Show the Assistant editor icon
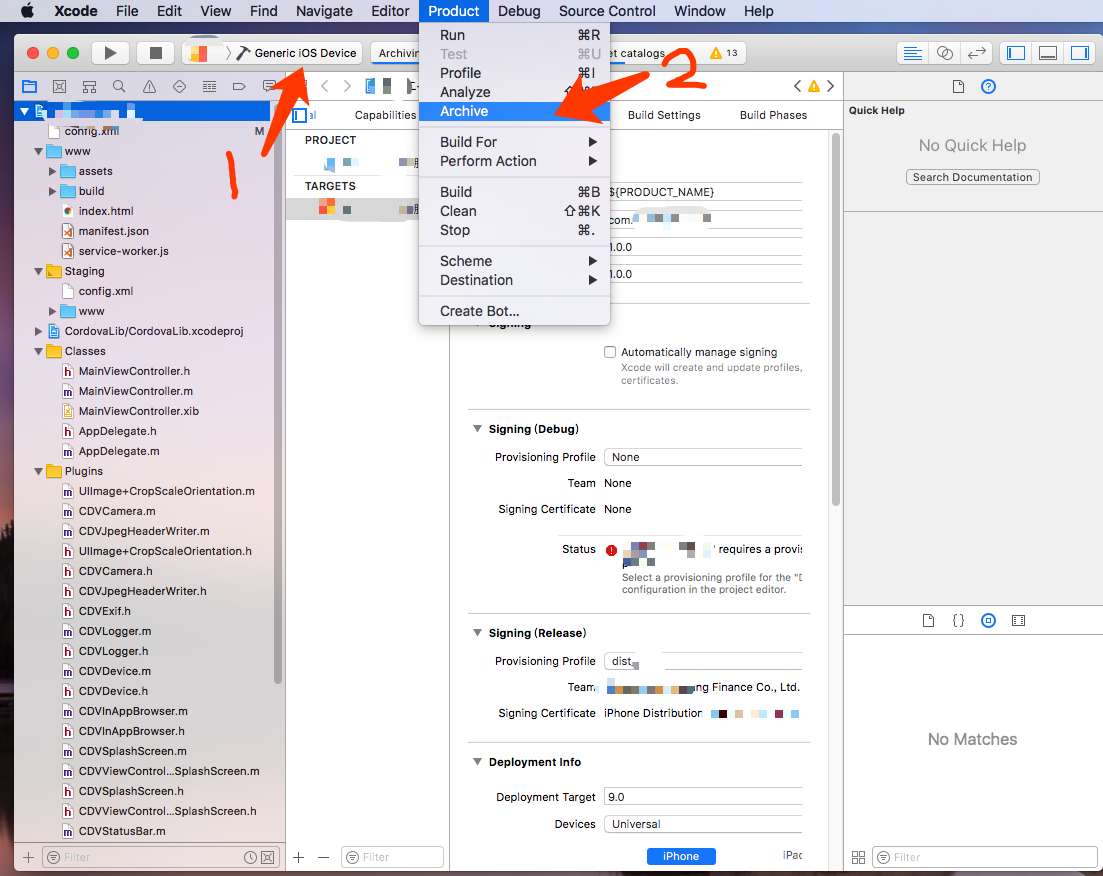1103x876 pixels. [945, 53]
